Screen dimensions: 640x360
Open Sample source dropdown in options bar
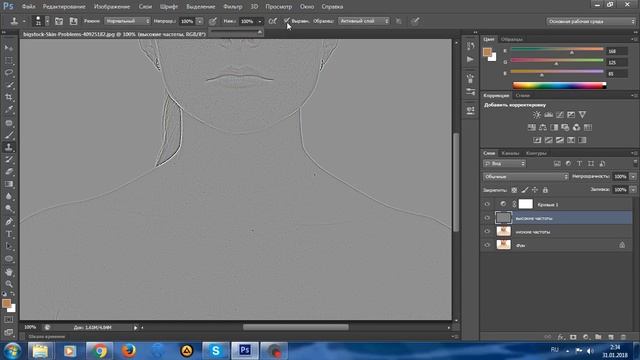363,21
